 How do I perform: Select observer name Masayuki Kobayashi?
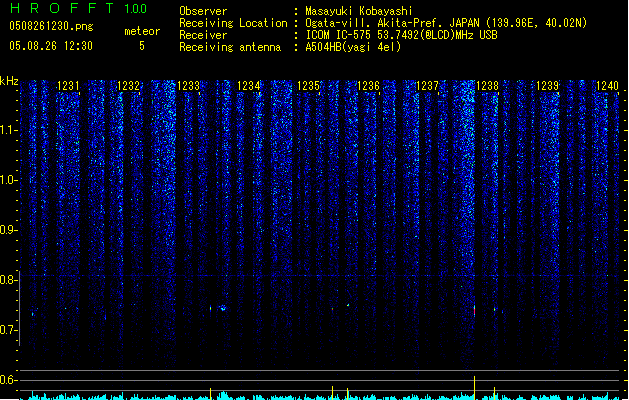click(x=359, y=11)
